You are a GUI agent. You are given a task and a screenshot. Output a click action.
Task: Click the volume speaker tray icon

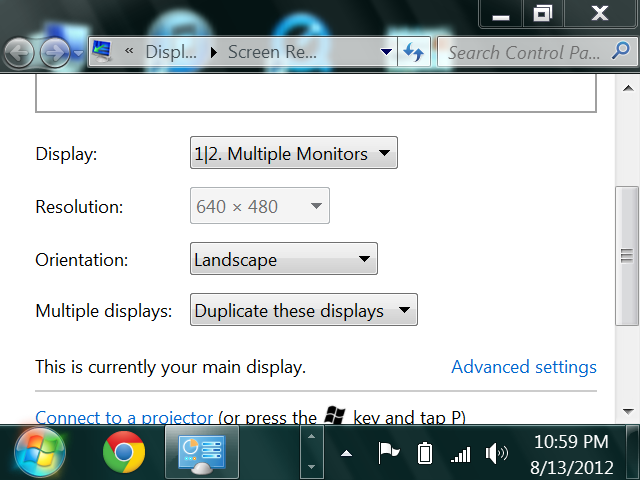tap(496, 453)
